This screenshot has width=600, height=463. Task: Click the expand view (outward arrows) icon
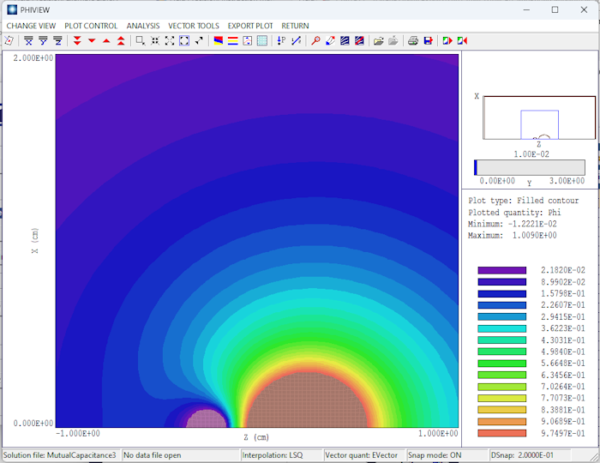170,41
